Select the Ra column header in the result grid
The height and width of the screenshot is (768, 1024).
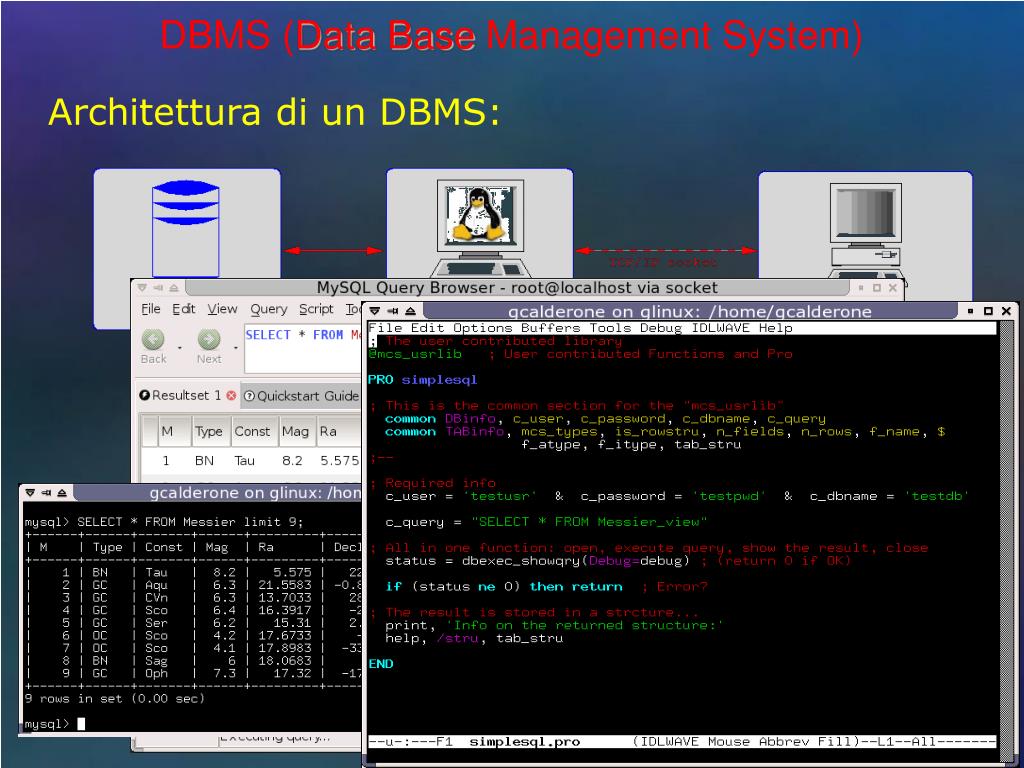click(338, 431)
